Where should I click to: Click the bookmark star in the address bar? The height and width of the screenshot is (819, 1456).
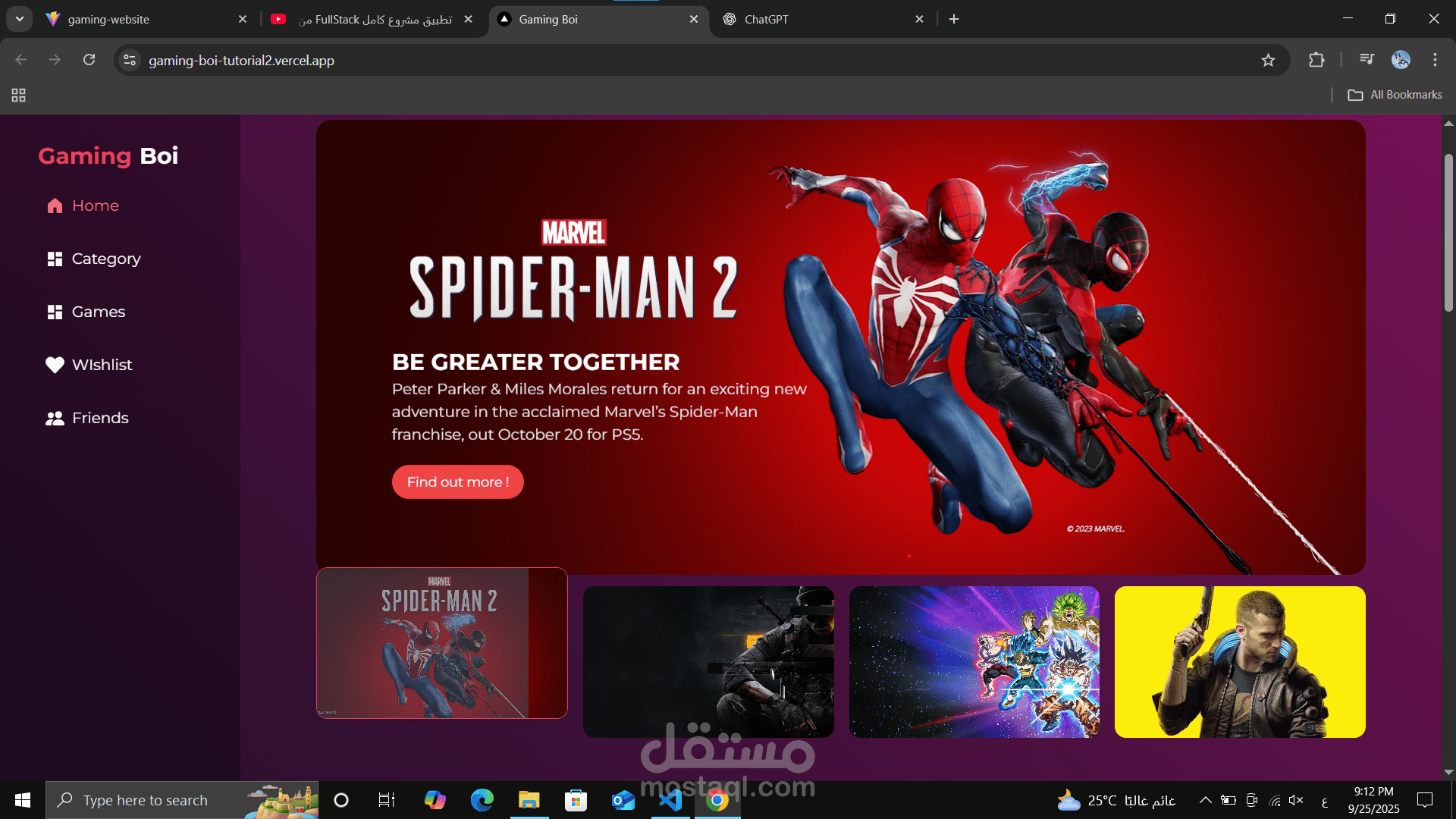point(1269,60)
